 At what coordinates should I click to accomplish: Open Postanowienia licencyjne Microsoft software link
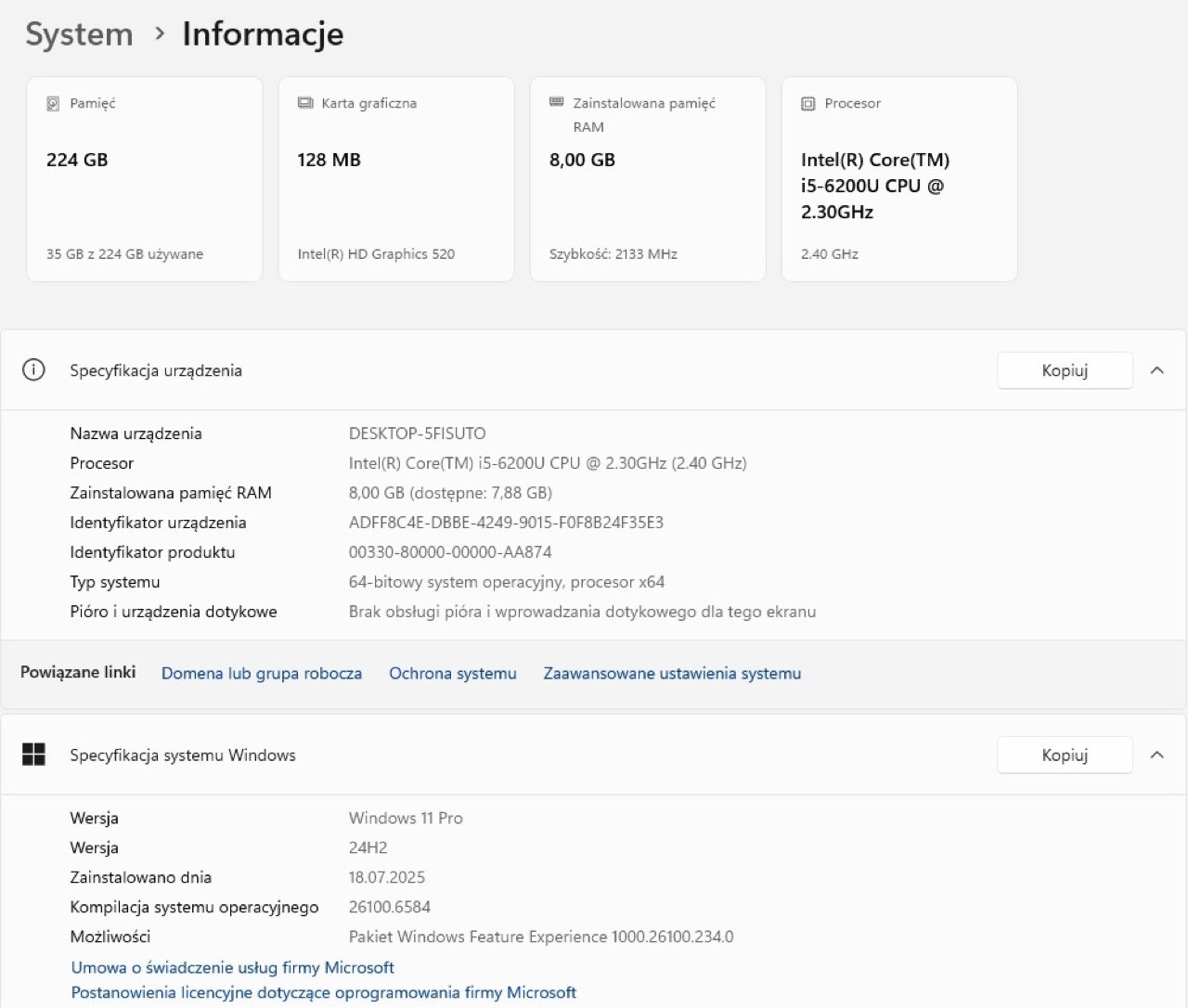point(324,992)
